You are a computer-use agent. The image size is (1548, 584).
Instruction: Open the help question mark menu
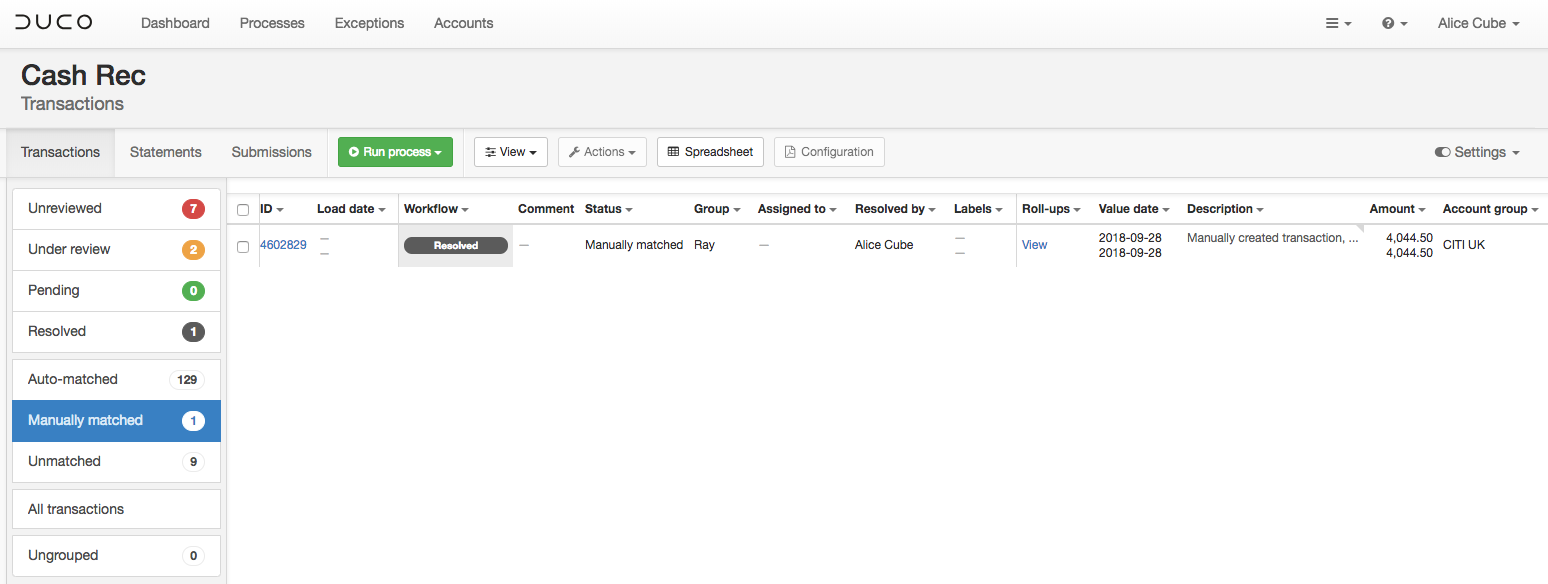[1395, 23]
